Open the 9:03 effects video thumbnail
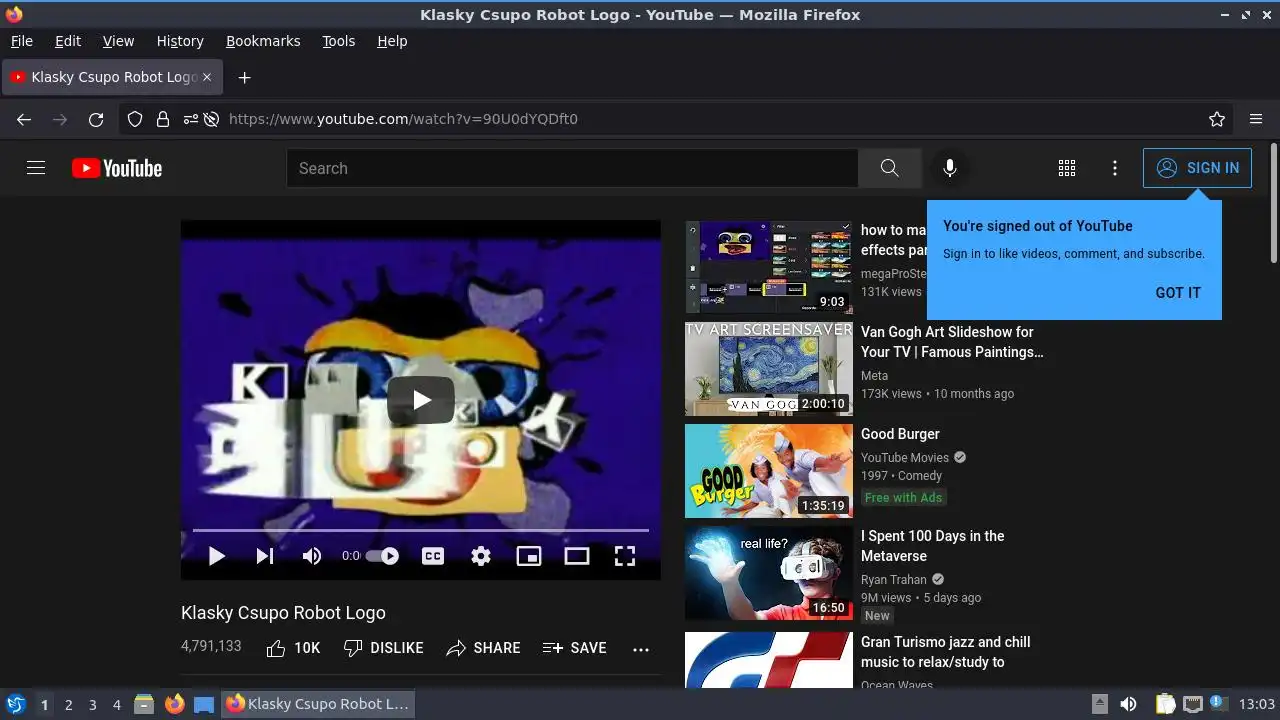Viewport: 1280px width, 720px height. pyautogui.click(x=769, y=267)
